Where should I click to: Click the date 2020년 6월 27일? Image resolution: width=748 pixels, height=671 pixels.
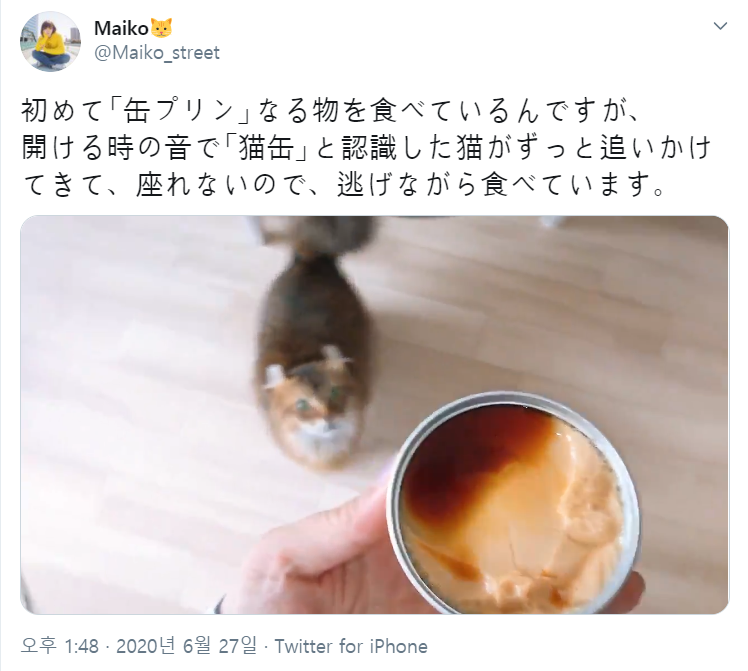[x=187, y=647]
